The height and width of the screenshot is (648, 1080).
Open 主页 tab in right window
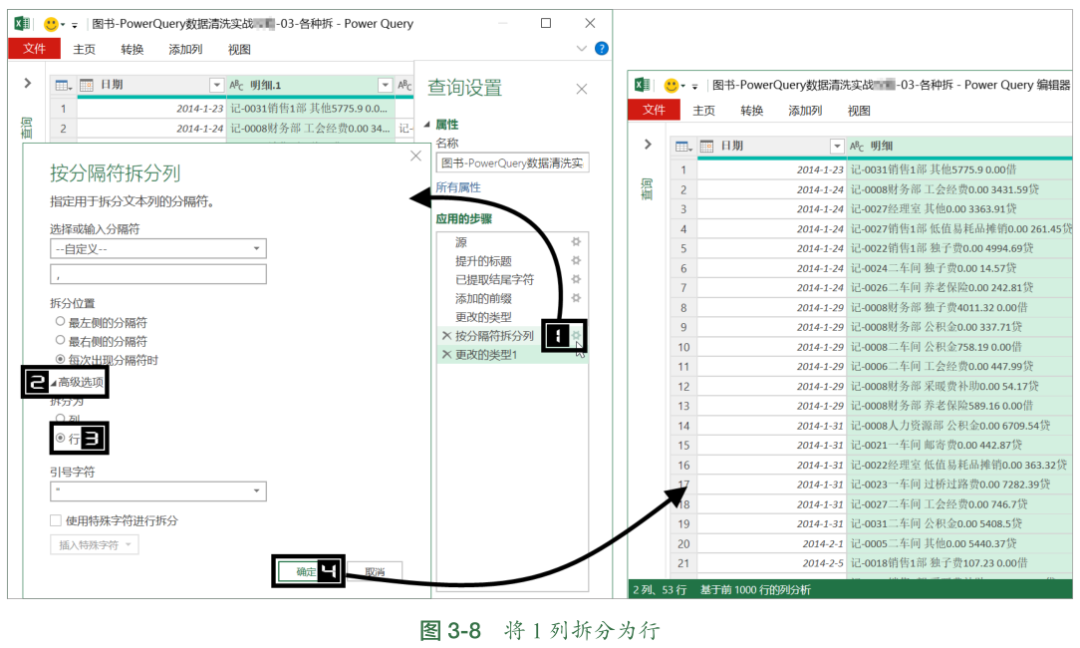704,111
